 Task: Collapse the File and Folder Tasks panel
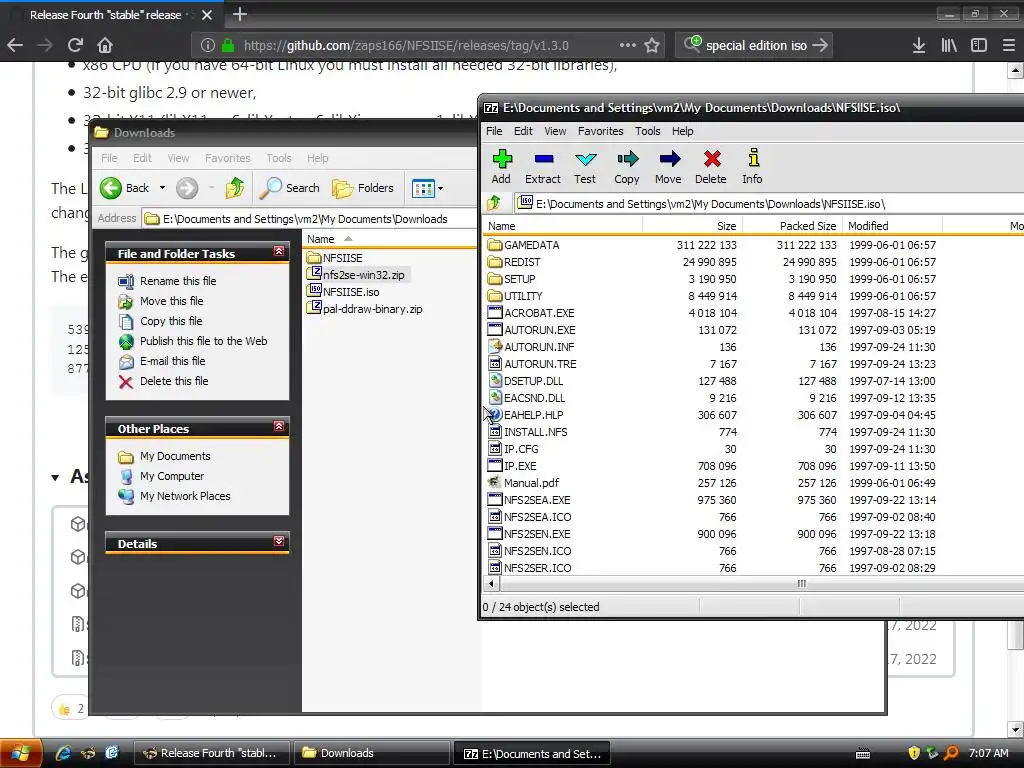click(x=279, y=251)
